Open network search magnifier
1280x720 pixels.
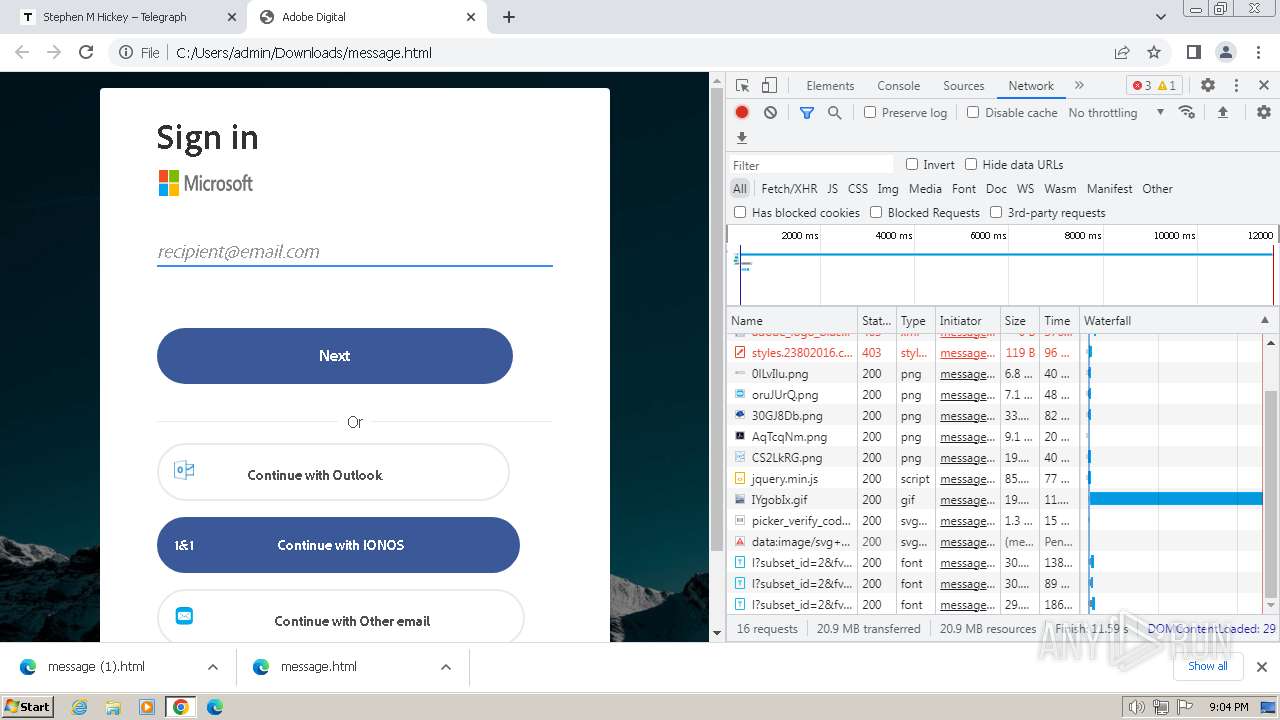[x=835, y=113]
